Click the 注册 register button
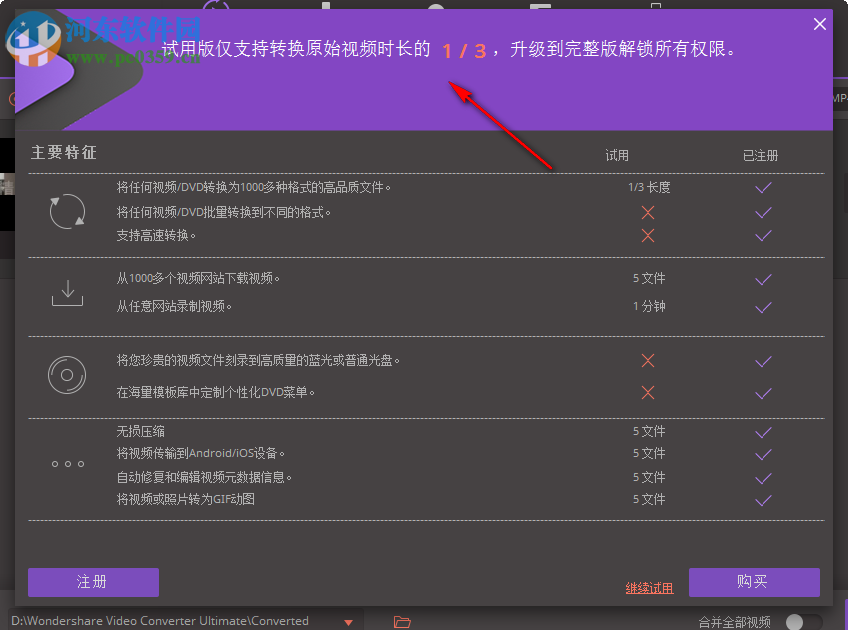The width and height of the screenshot is (848, 630). (x=93, y=582)
